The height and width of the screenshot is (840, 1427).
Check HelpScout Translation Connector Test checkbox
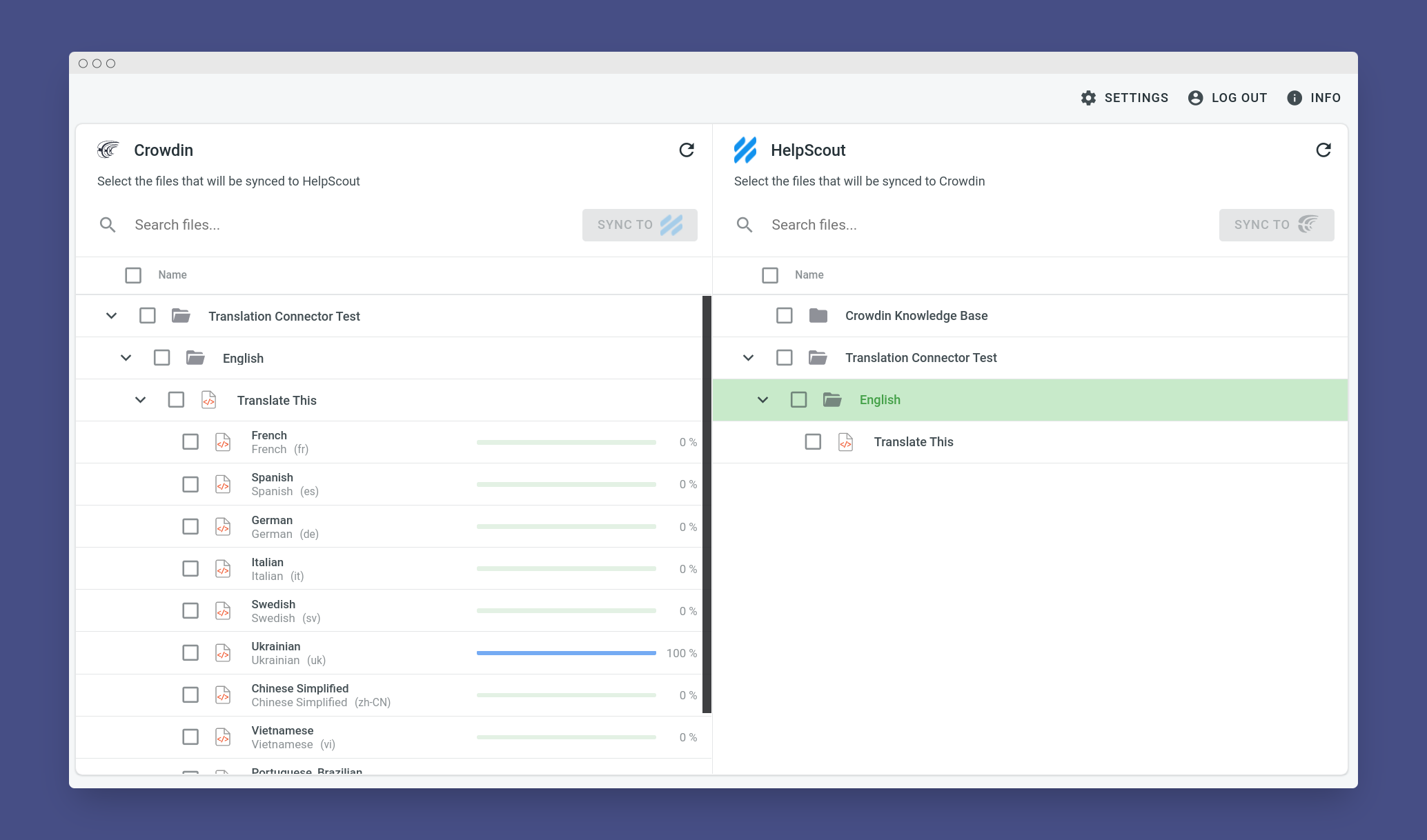pyautogui.click(x=785, y=358)
